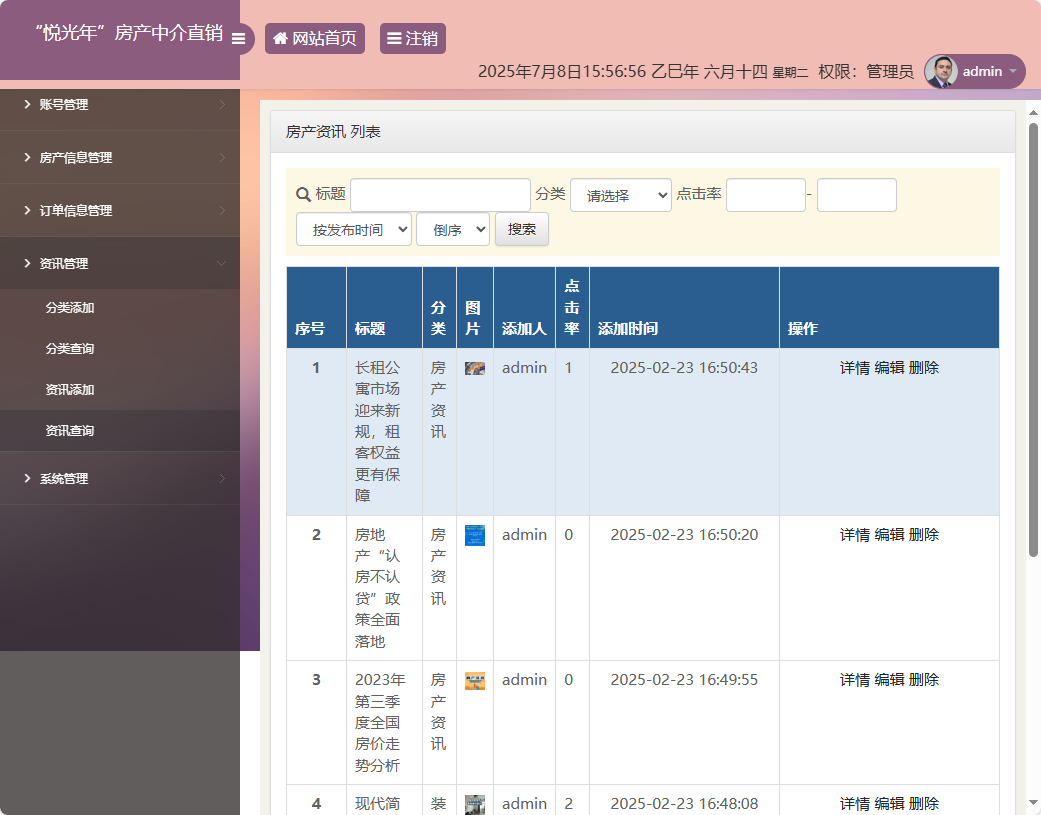Click the magnifier search icon beside 标题
This screenshot has height=815, width=1041.
299,194
